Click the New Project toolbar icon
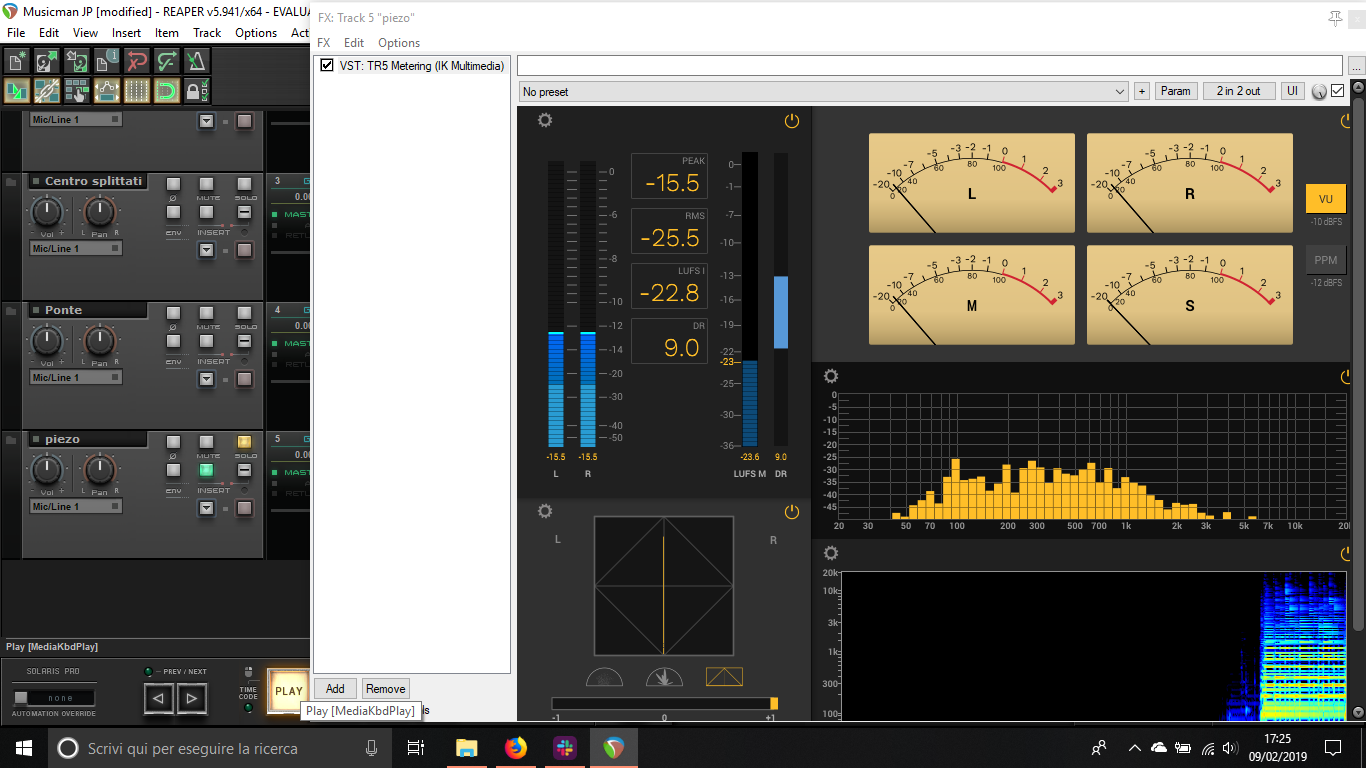 click(17, 61)
